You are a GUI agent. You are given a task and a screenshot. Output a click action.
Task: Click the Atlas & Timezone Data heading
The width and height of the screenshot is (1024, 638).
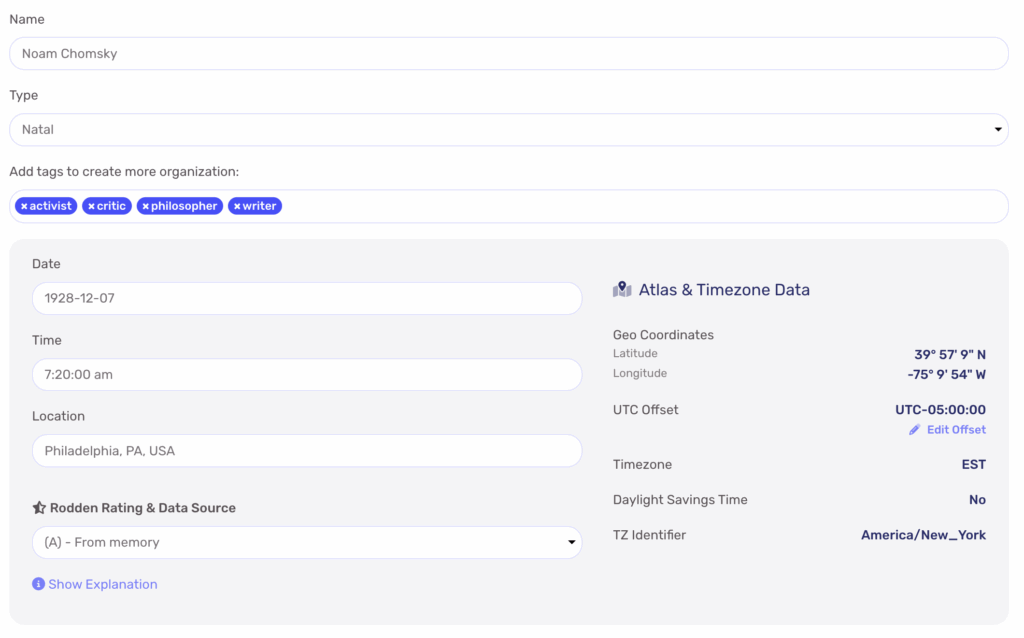tap(724, 290)
